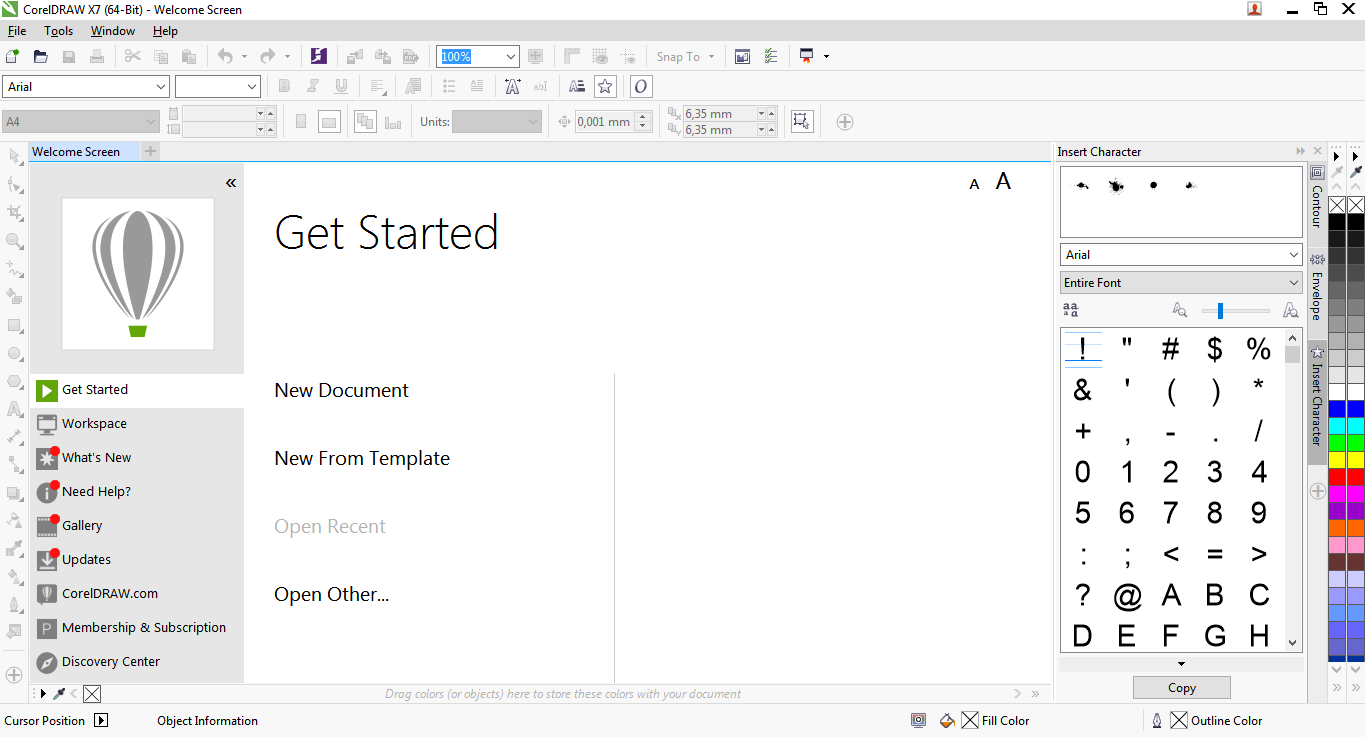Click the Publish to PDF icon

pyautogui.click(x=410, y=56)
